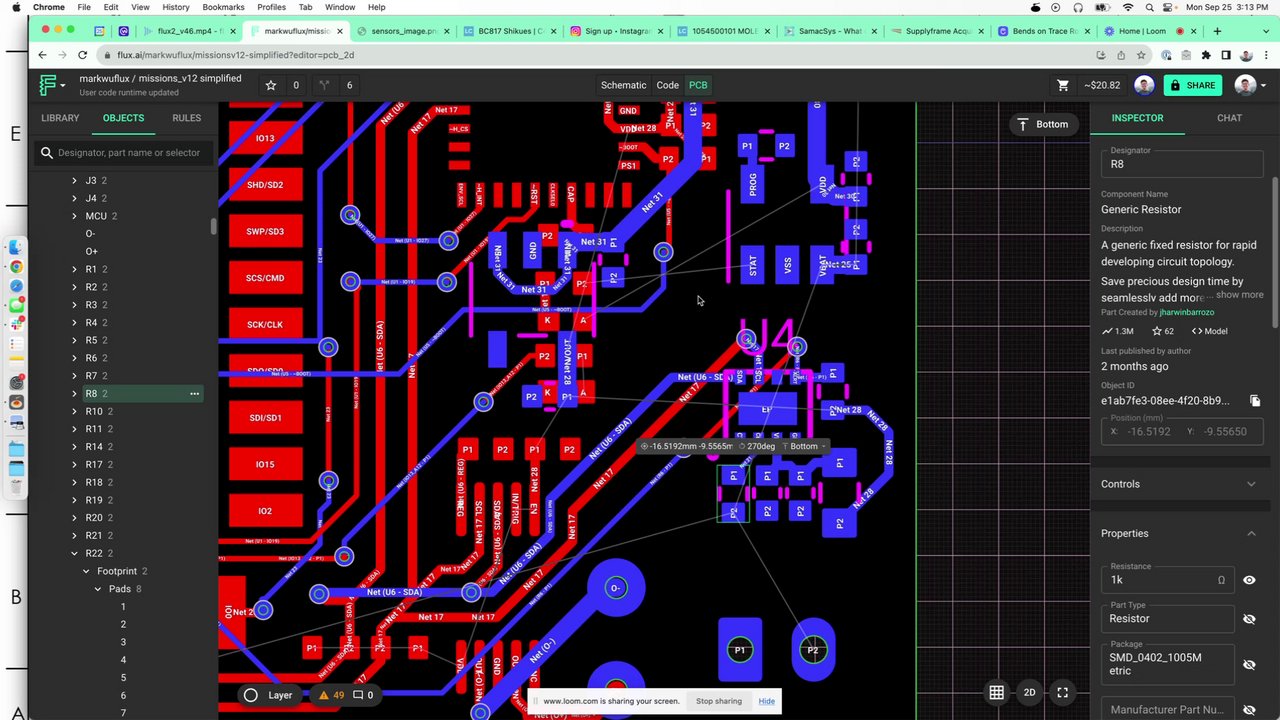Screen dimensions: 1280x720
Task: Expand the MCU tree item
Action: click(74, 216)
